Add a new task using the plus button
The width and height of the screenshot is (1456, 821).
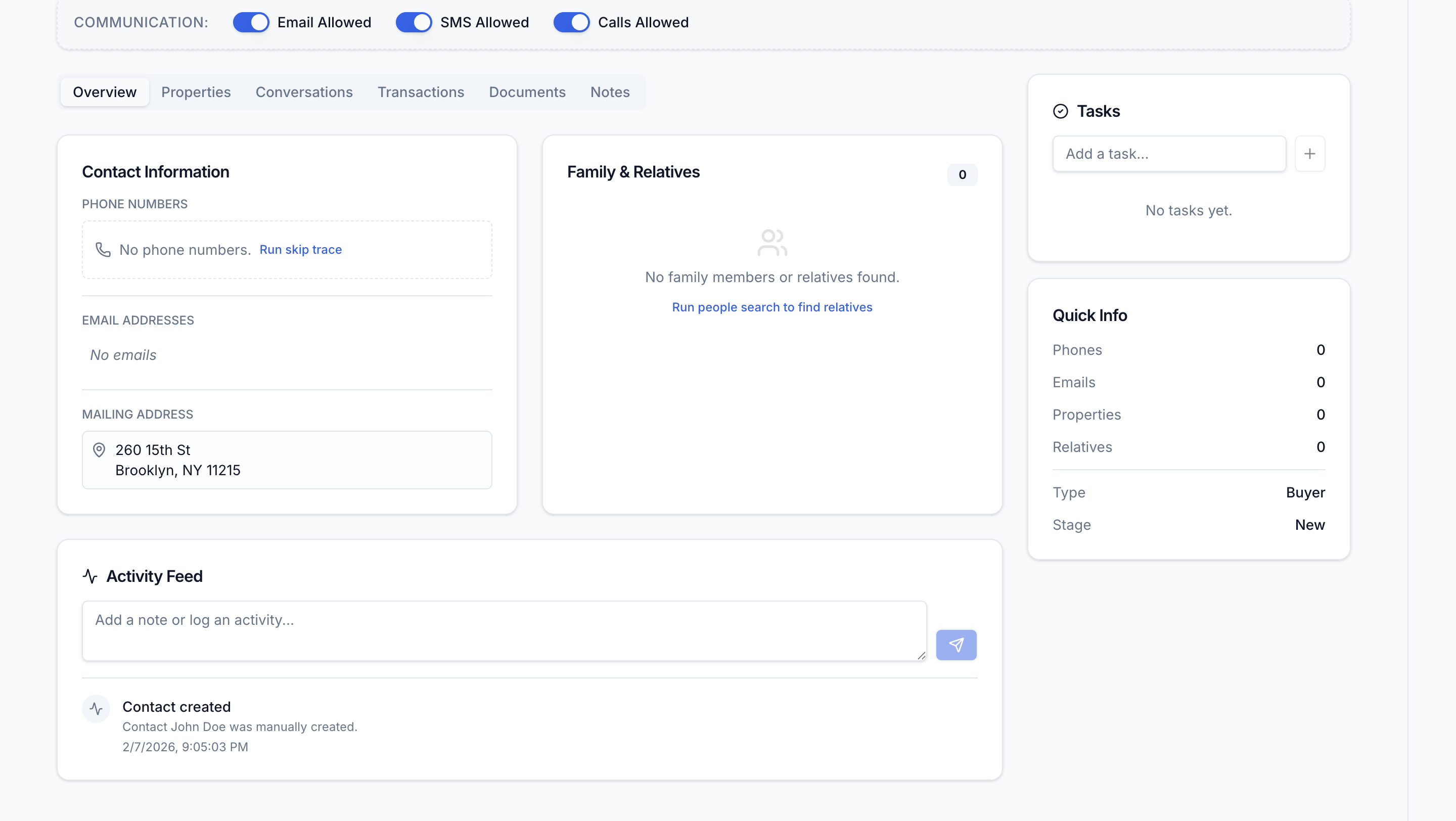pyautogui.click(x=1310, y=153)
